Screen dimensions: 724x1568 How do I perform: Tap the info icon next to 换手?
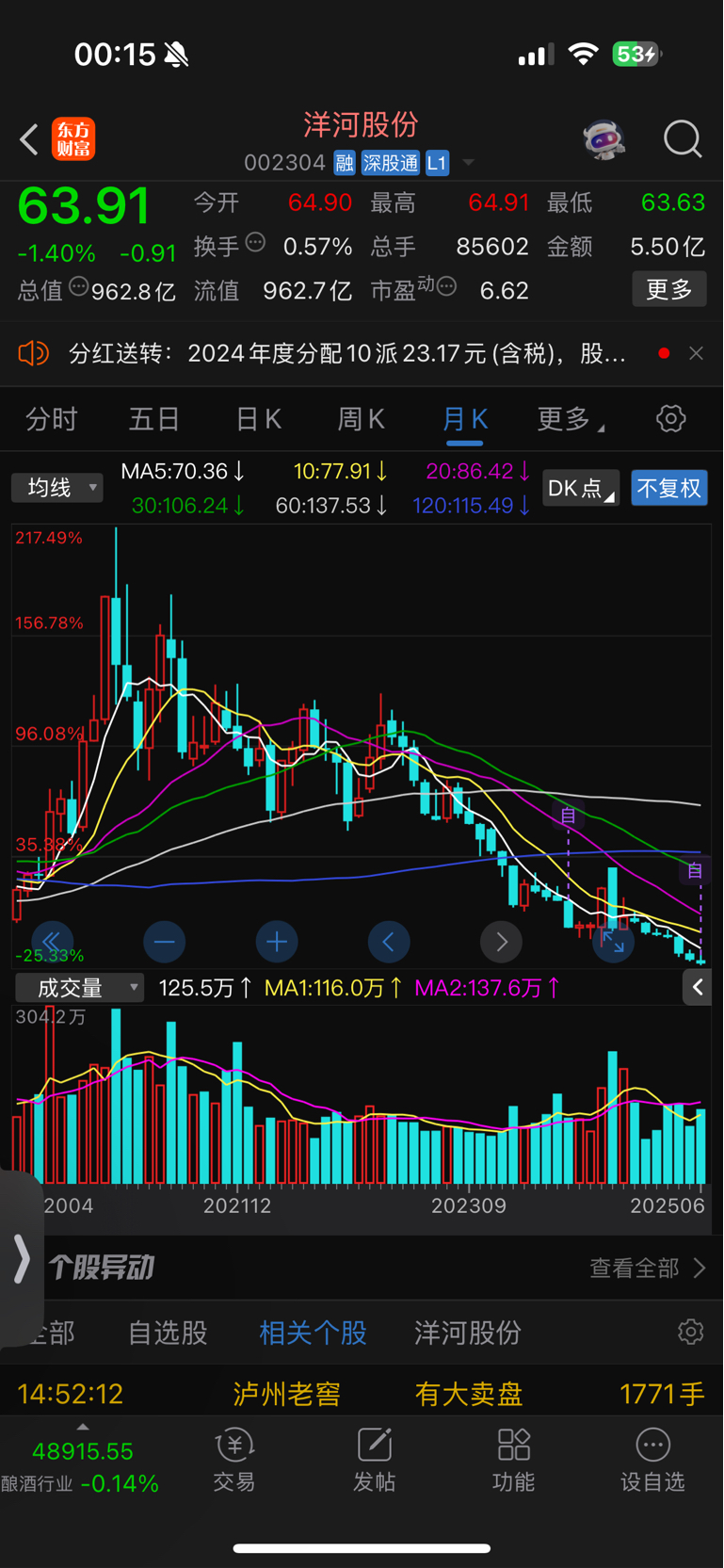point(256,242)
